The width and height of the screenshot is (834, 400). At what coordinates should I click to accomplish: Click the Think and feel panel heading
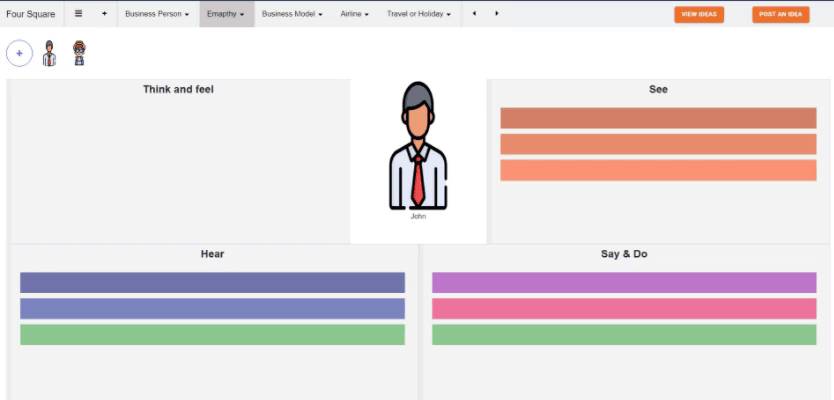(x=178, y=90)
